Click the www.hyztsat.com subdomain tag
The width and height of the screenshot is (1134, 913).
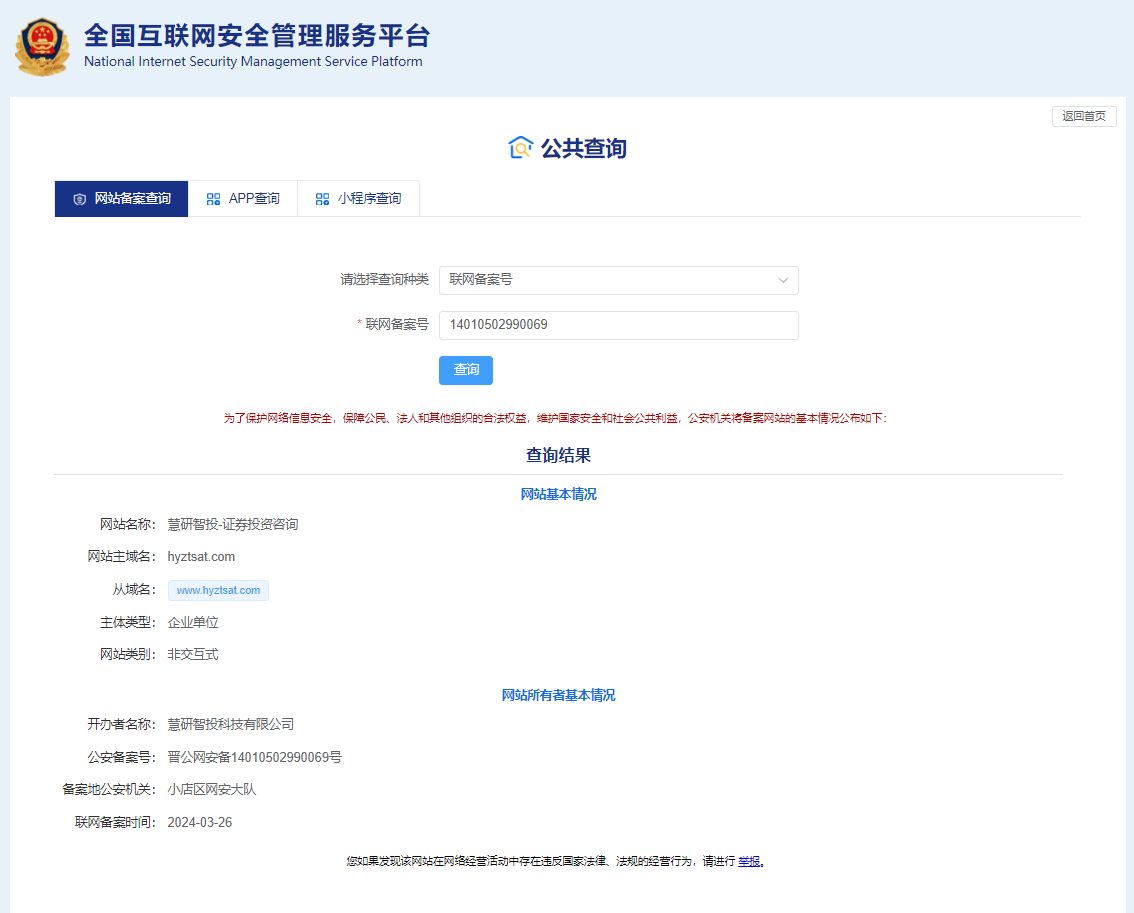tap(218, 590)
